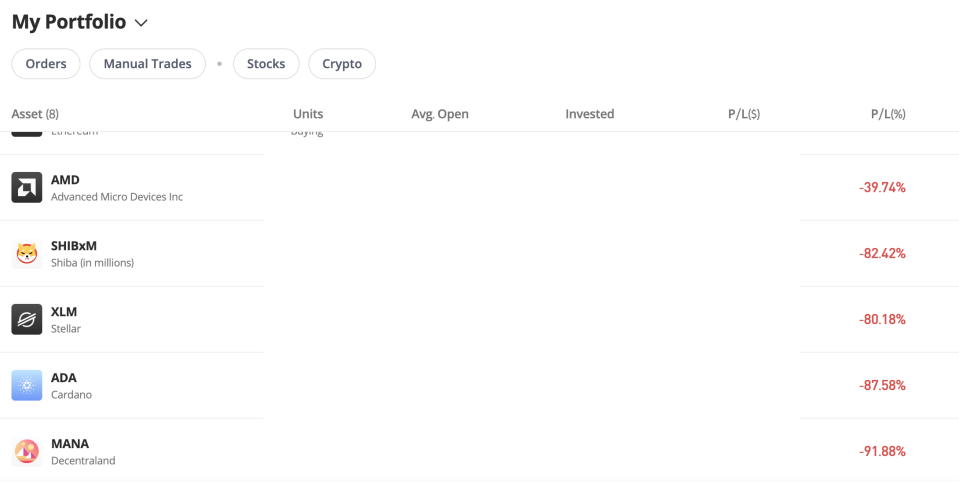Open the ADA ticker name

(x=64, y=378)
